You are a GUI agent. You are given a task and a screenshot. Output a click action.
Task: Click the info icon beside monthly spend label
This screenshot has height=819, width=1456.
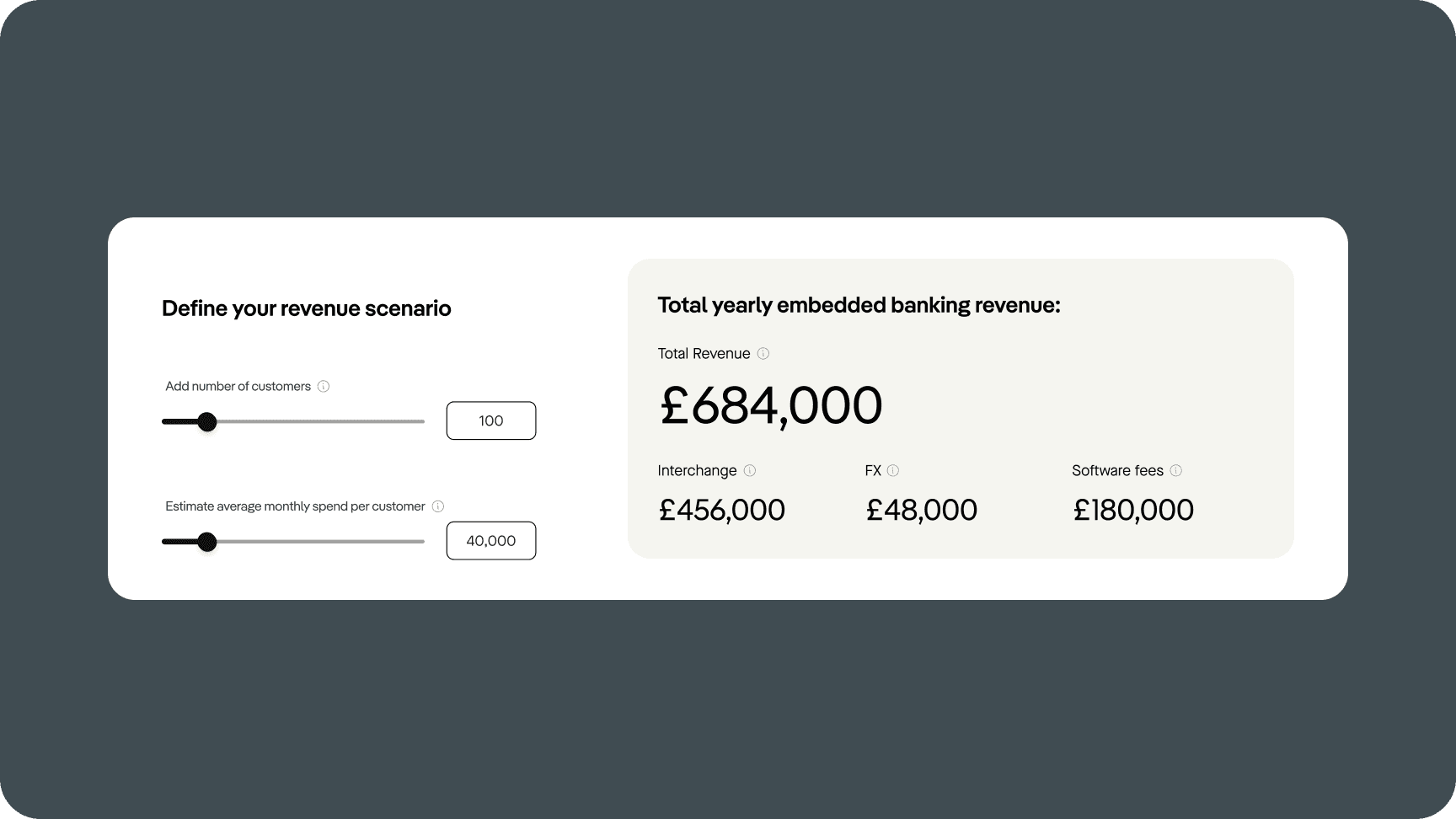click(437, 506)
